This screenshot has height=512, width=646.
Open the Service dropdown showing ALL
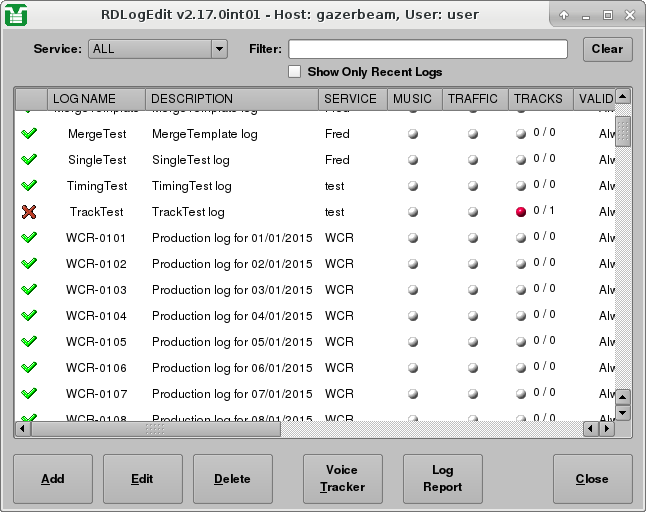(158, 49)
